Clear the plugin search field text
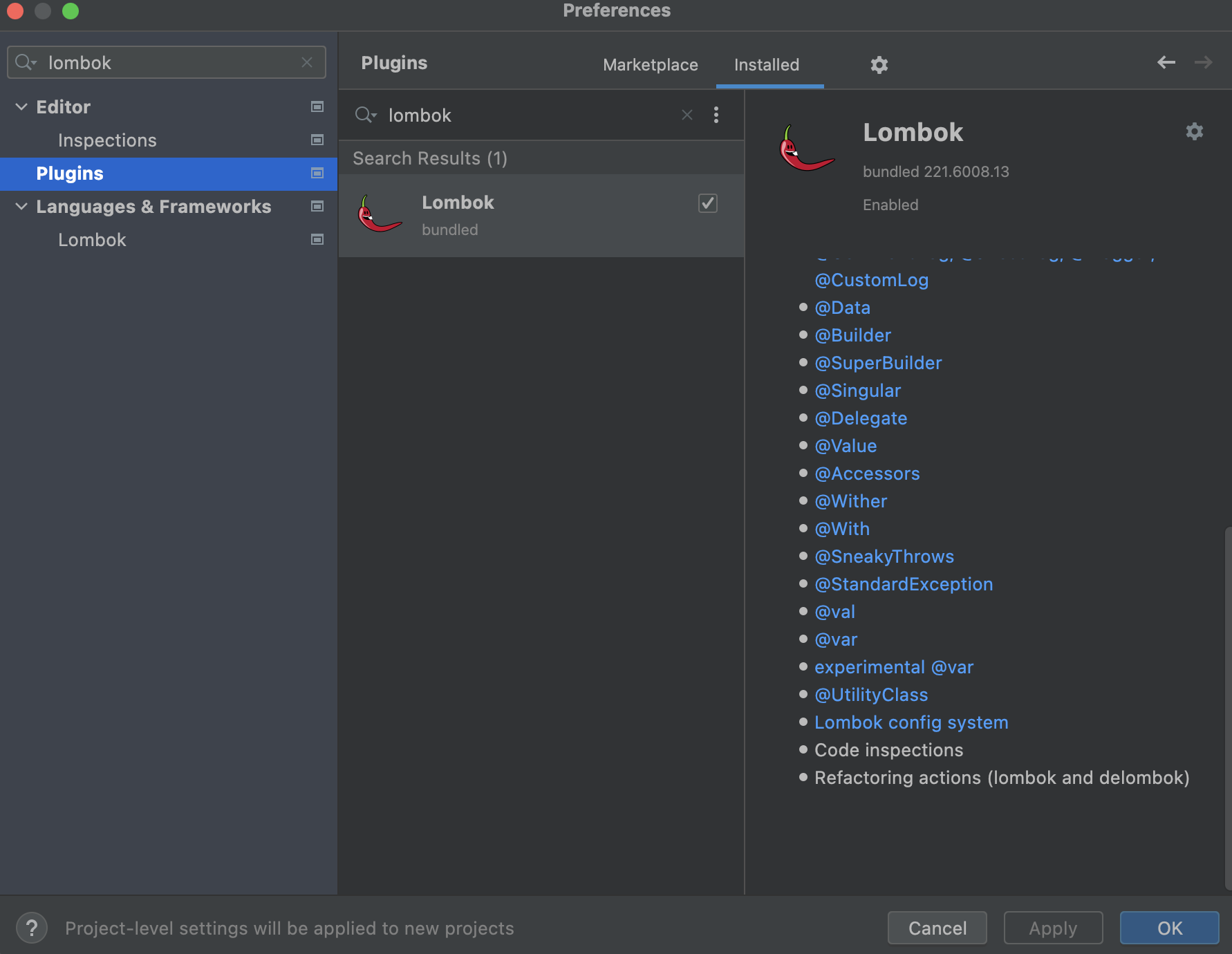Image resolution: width=1232 pixels, height=954 pixels. 687,115
